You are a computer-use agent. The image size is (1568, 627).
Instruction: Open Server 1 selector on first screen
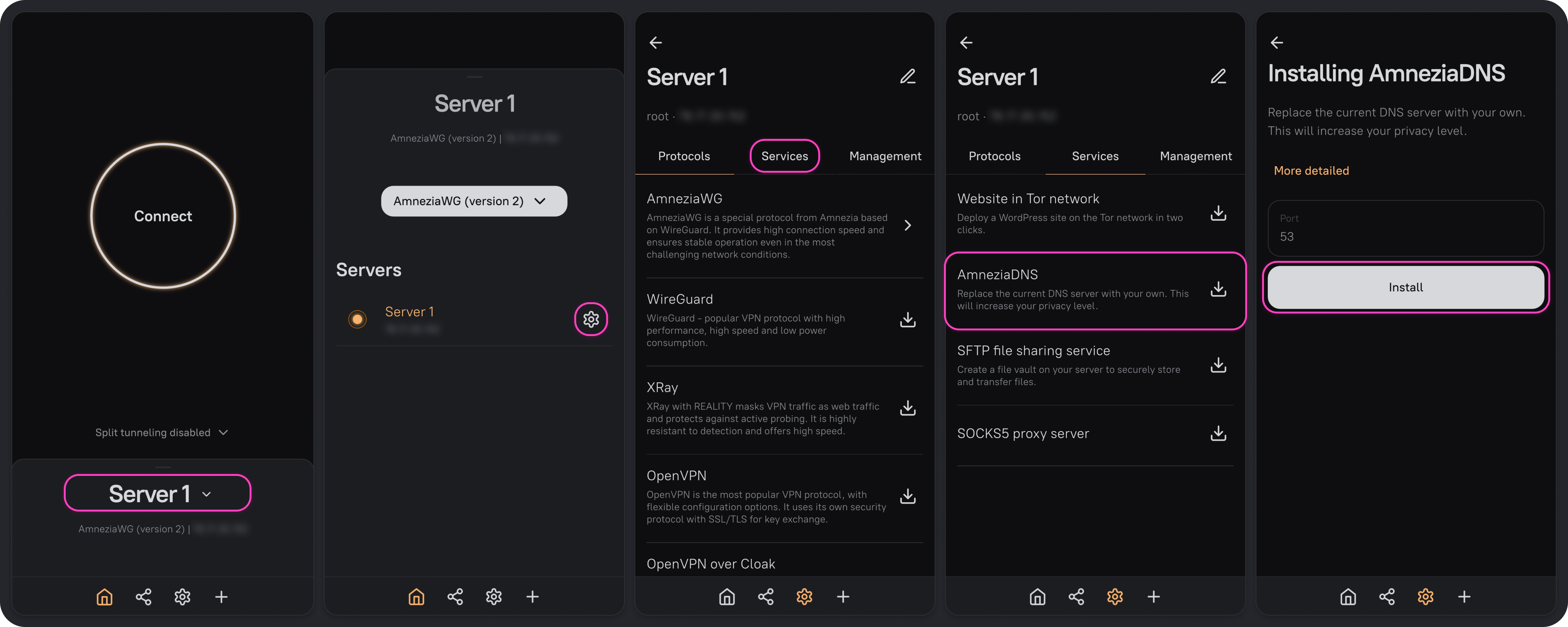pos(158,493)
